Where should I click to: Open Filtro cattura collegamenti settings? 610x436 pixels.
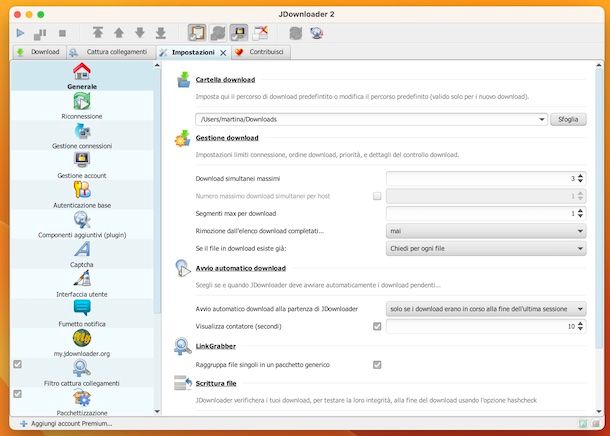tap(82, 373)
